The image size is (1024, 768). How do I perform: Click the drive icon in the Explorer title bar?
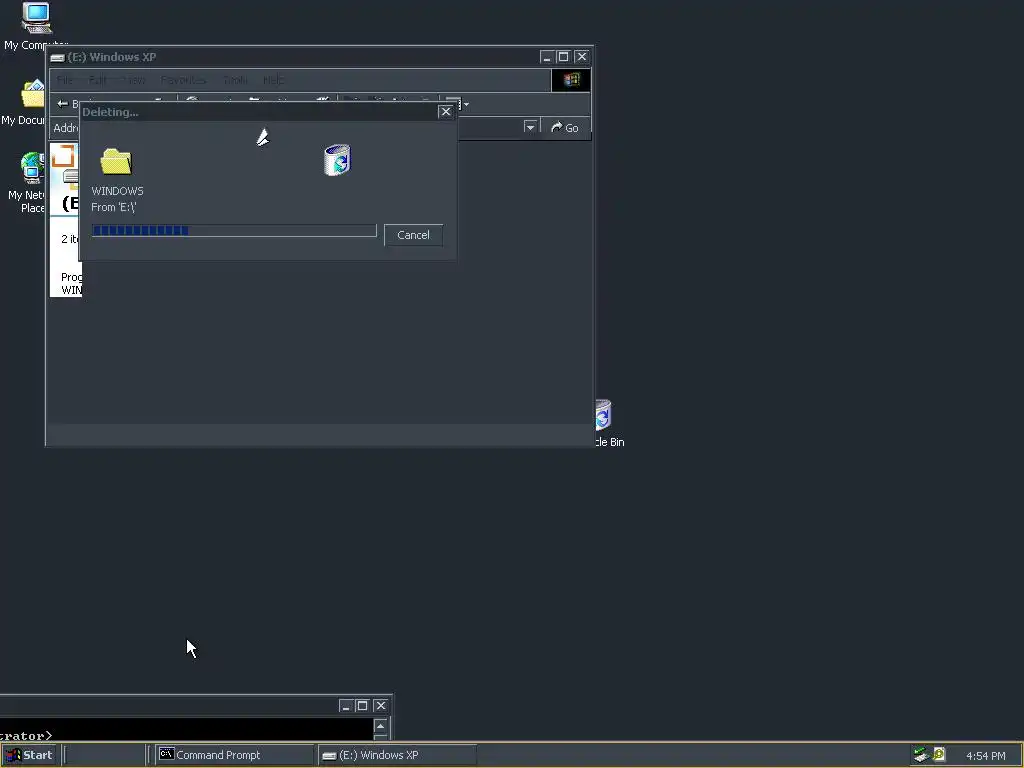tap(57, 57)
